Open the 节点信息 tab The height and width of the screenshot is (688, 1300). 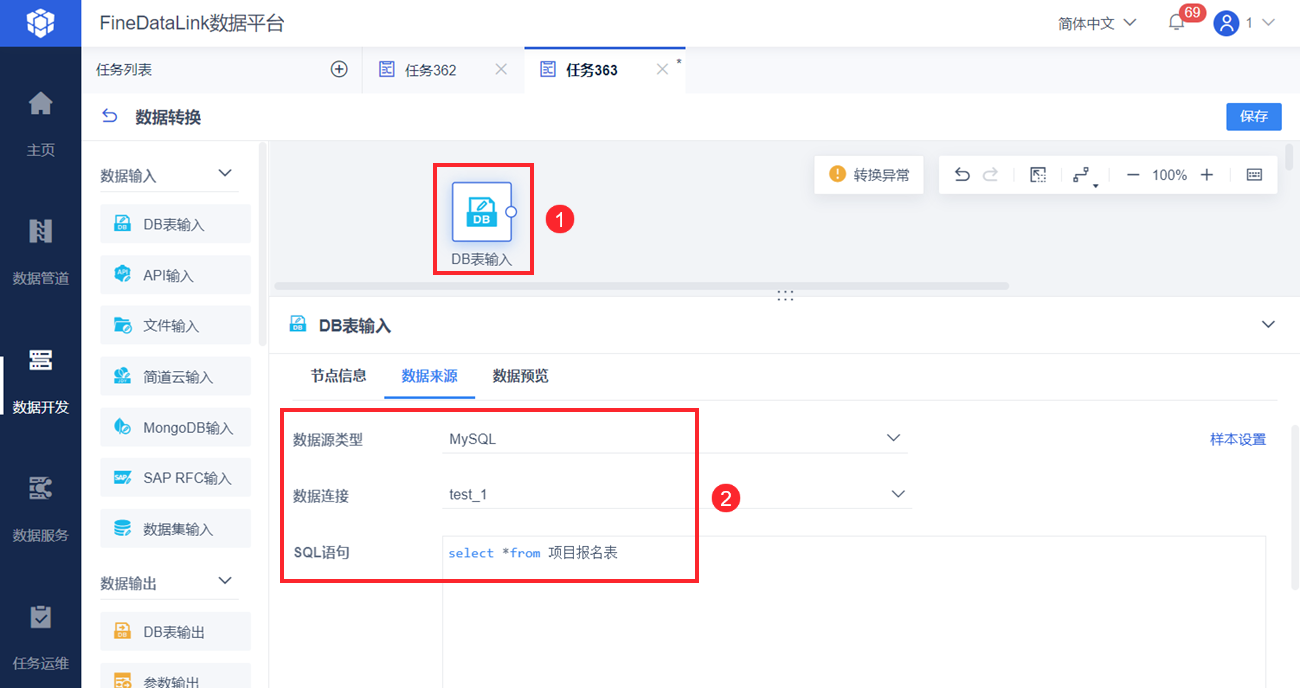click(338, 376)
